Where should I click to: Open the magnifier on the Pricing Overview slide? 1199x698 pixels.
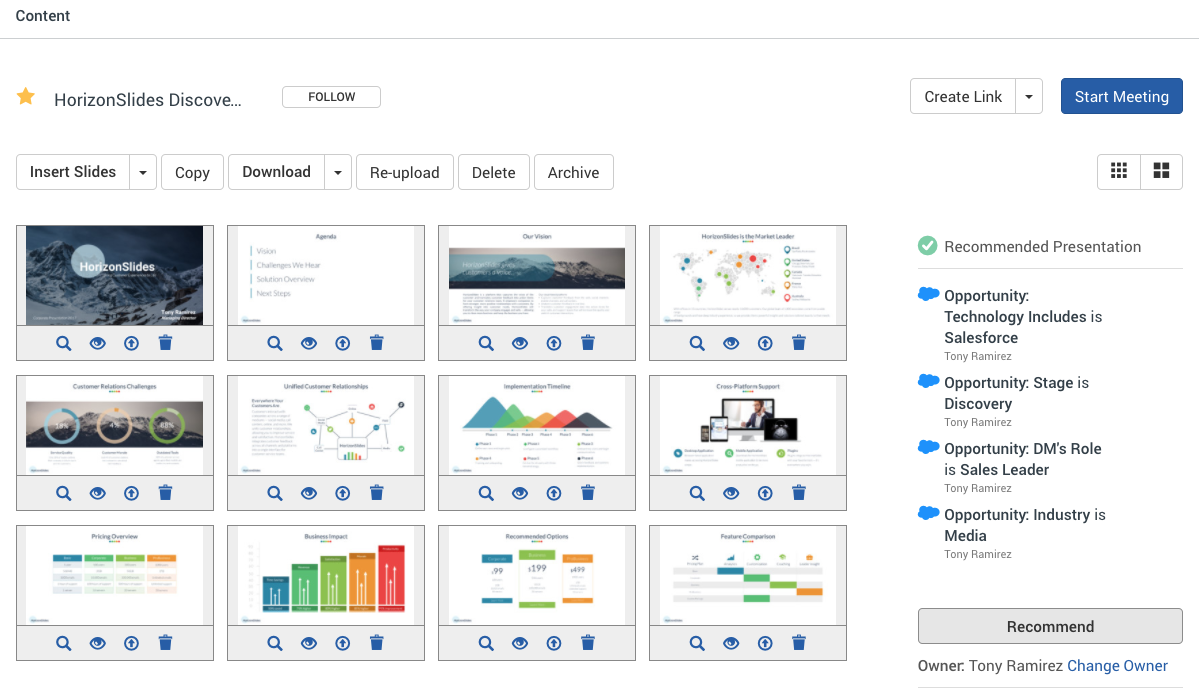pos(63,643)
